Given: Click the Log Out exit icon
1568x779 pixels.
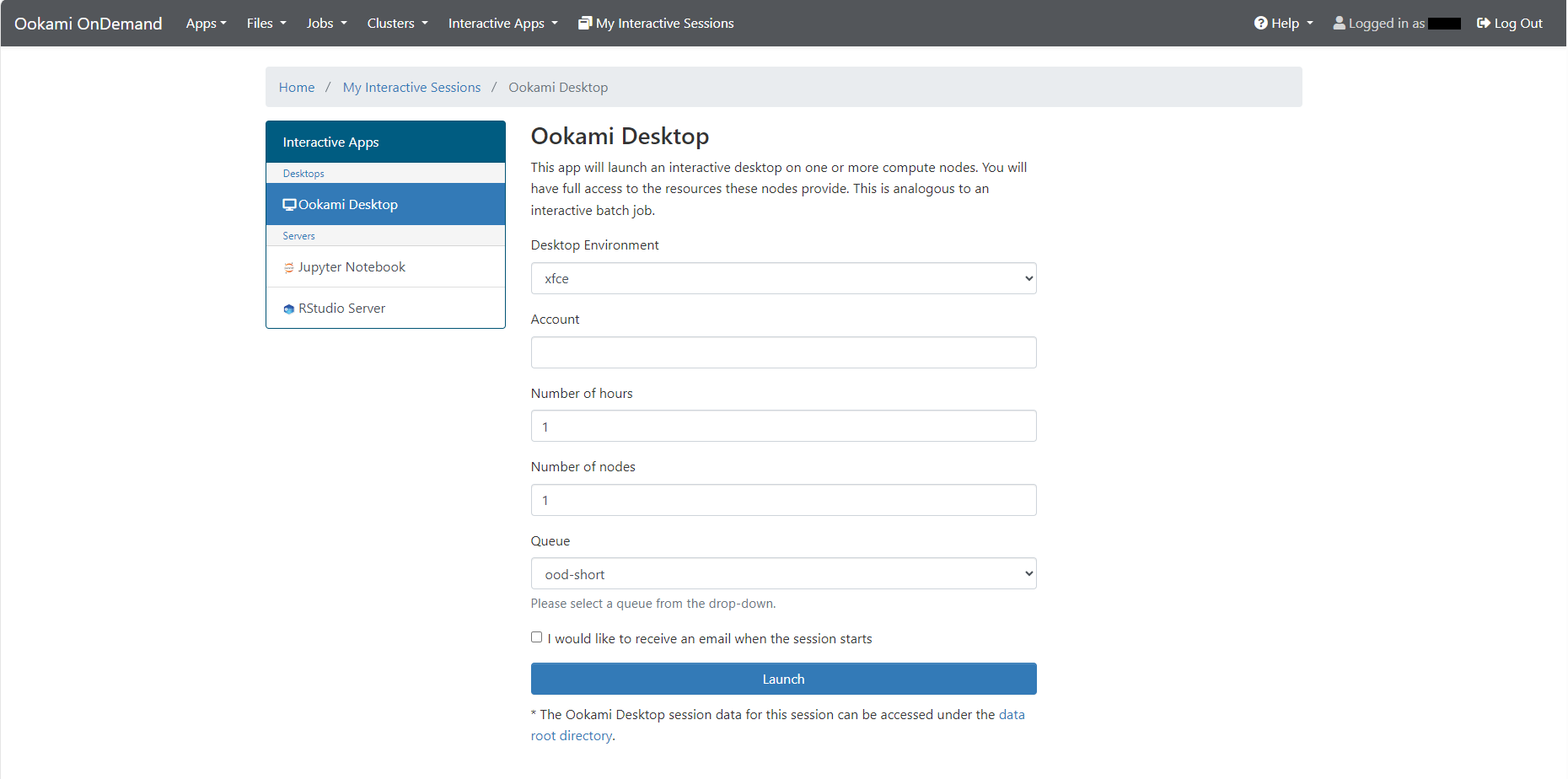Looking at the screenshot, I should (1482, 23).
